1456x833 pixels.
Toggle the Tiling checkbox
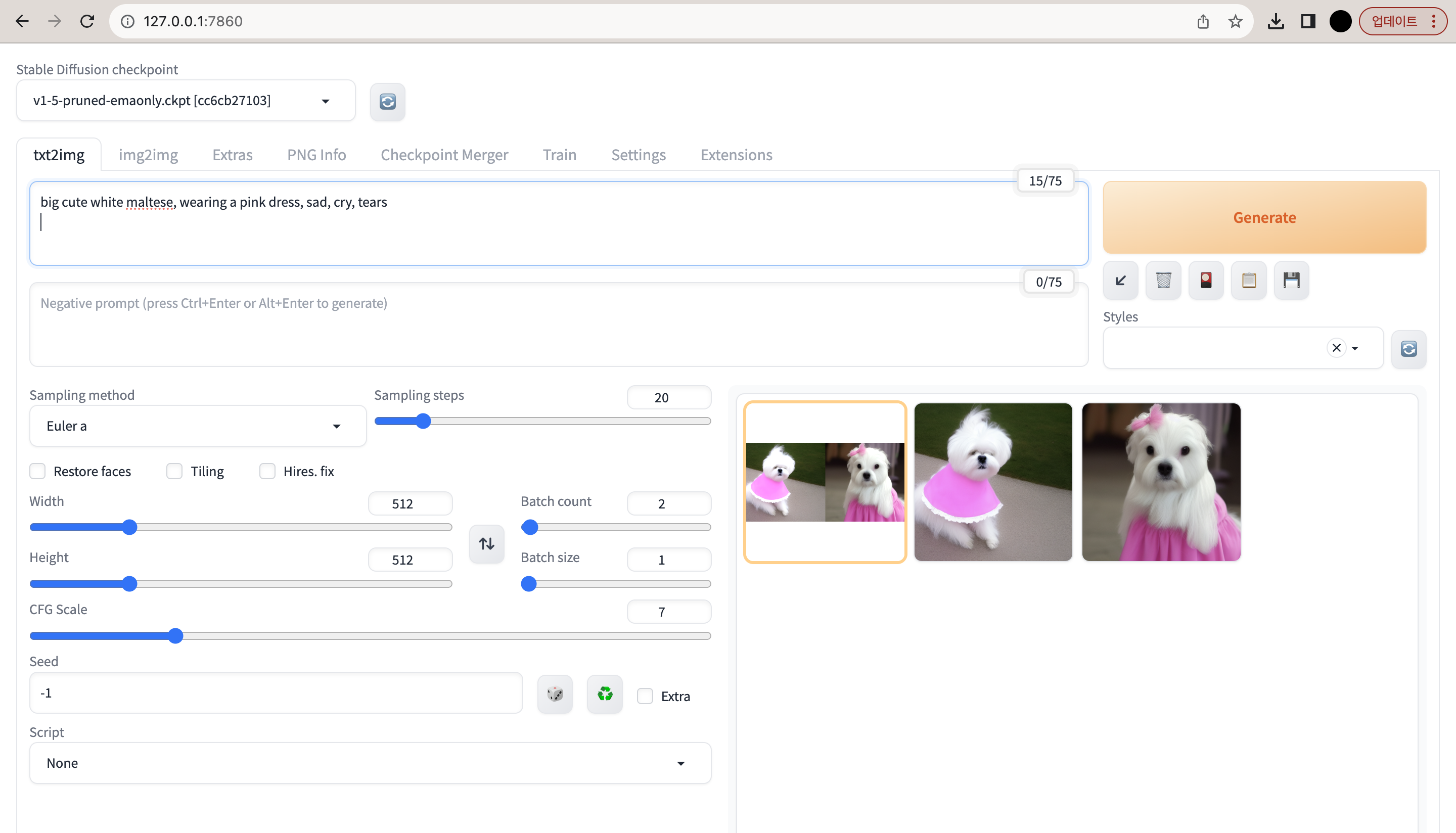tap(174, 472)
